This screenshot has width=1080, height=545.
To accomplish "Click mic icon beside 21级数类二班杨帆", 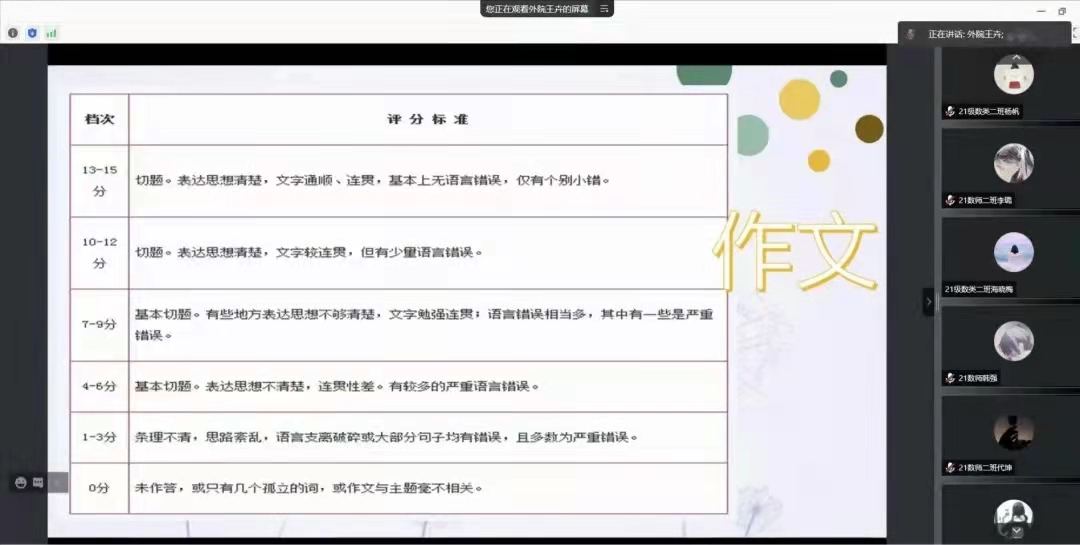I will point(950,112).
